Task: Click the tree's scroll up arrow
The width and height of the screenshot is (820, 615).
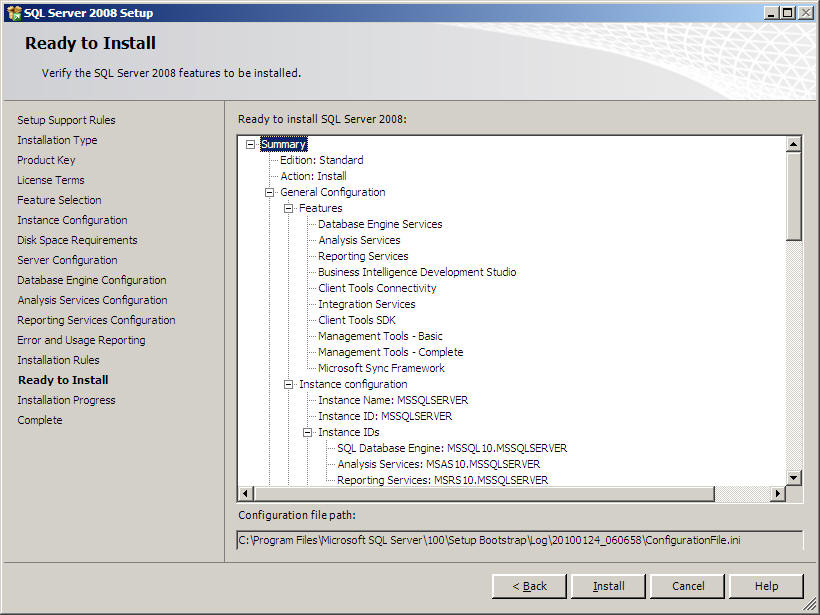Action: pos(793,144)
